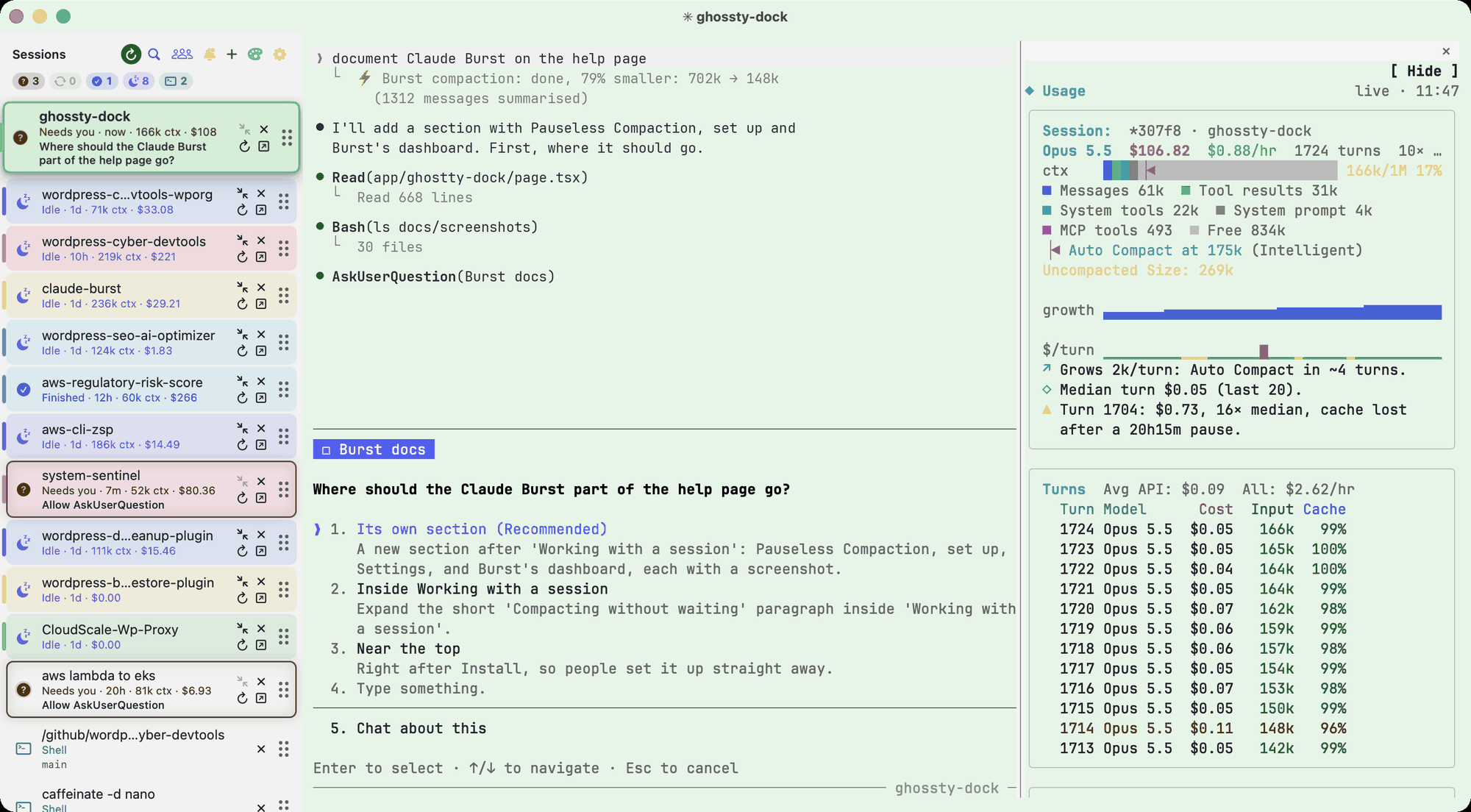Click the Burst docs tab header
The height and width of the screenshot is (812, 1471).
[374, 449]
